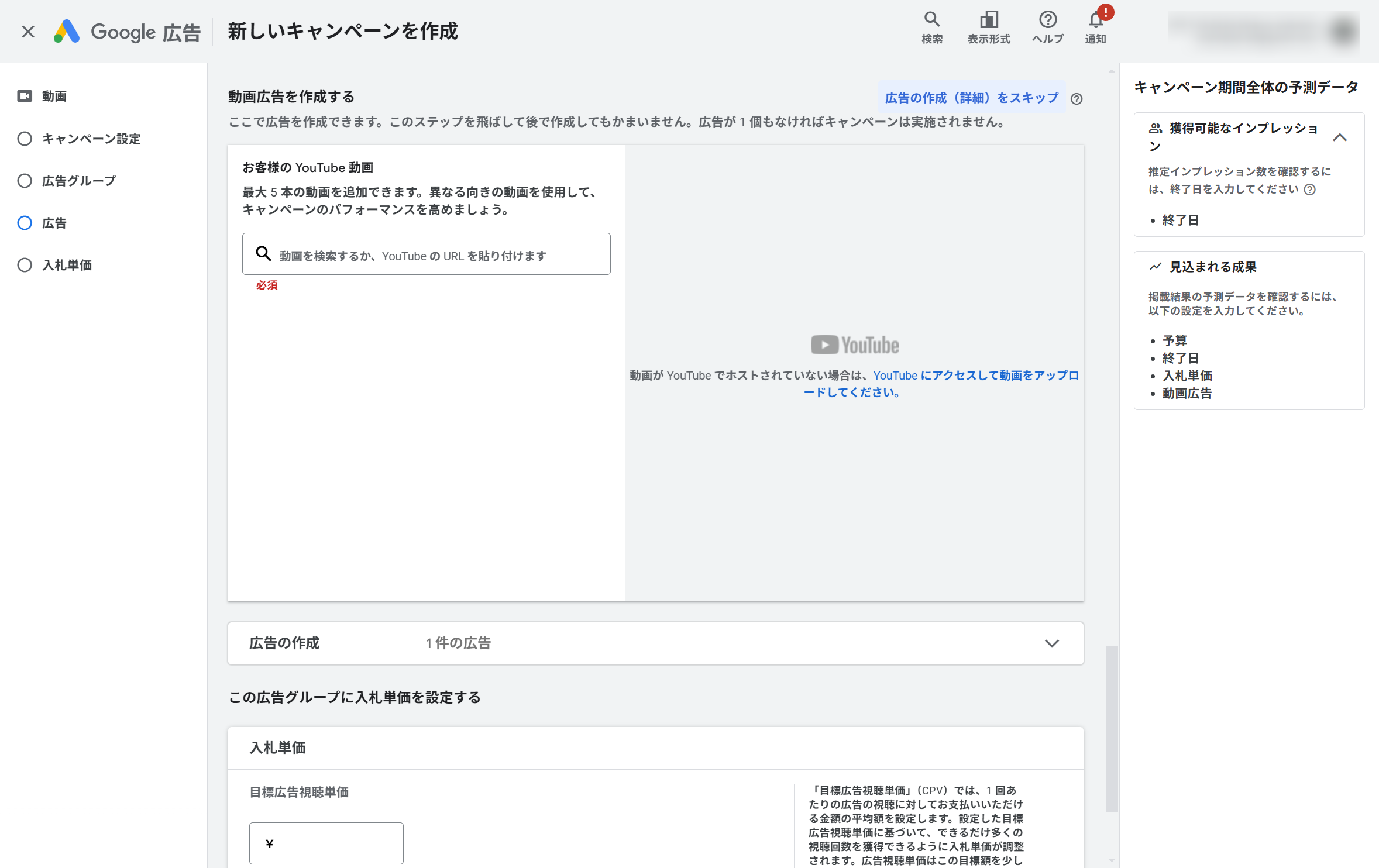Click 終了日 under 獲得可能なインプレッション
1379x868 pixels.
click(1181, 221)
